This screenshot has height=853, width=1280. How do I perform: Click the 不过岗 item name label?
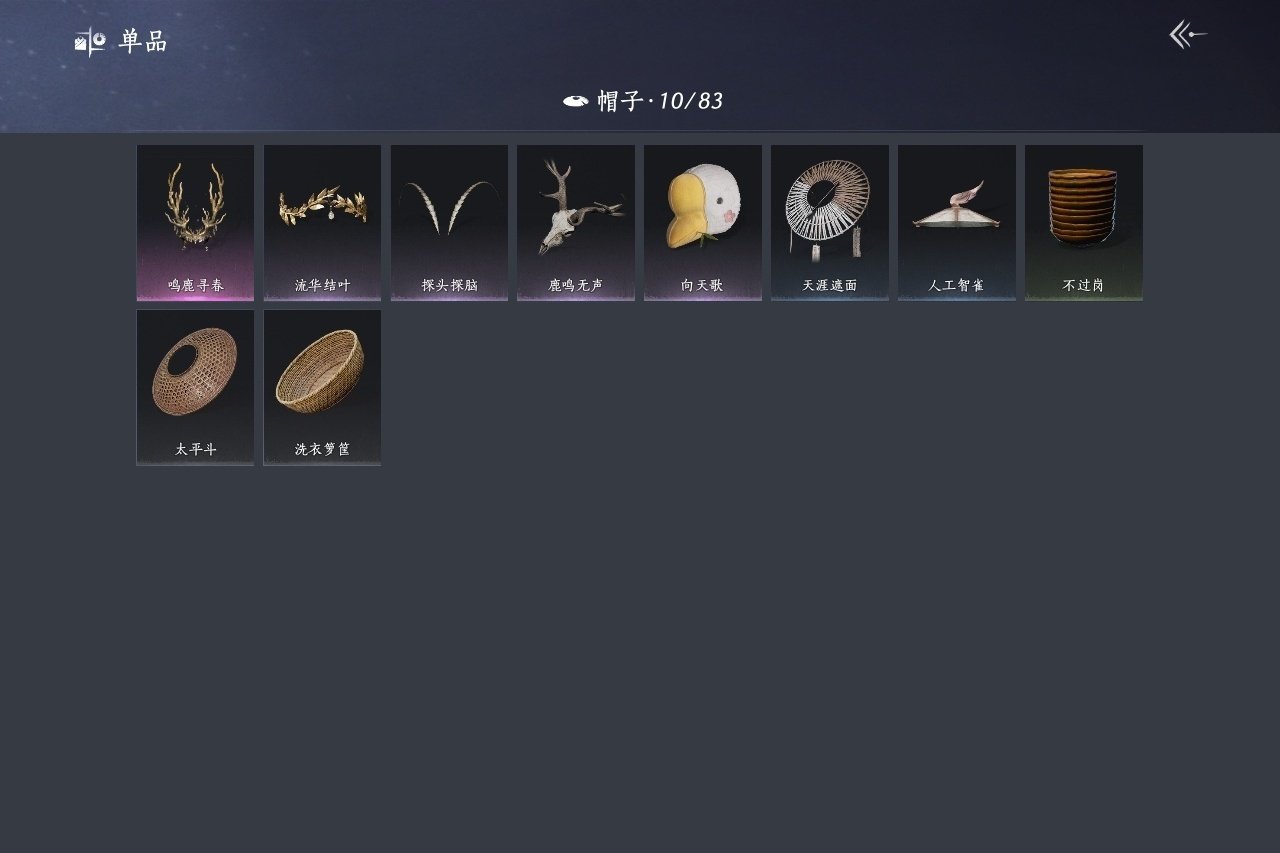click(1084, 286)
